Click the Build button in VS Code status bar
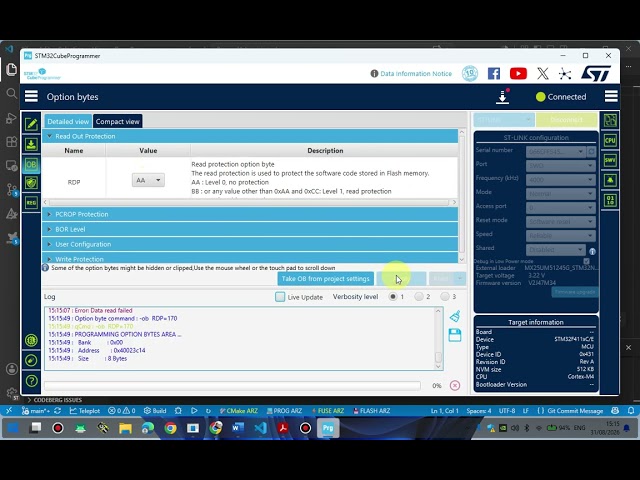Viewport: 640px width, 480px height. [155, 411]
